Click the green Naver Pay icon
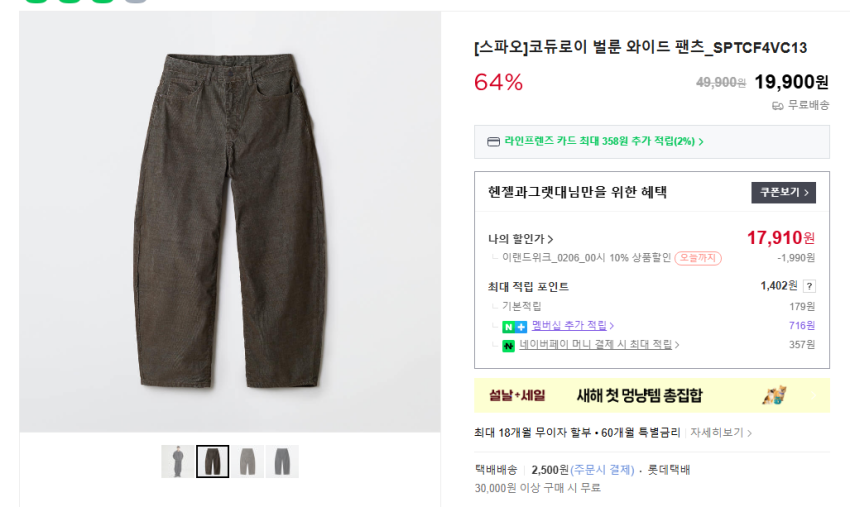 (508, 345)
